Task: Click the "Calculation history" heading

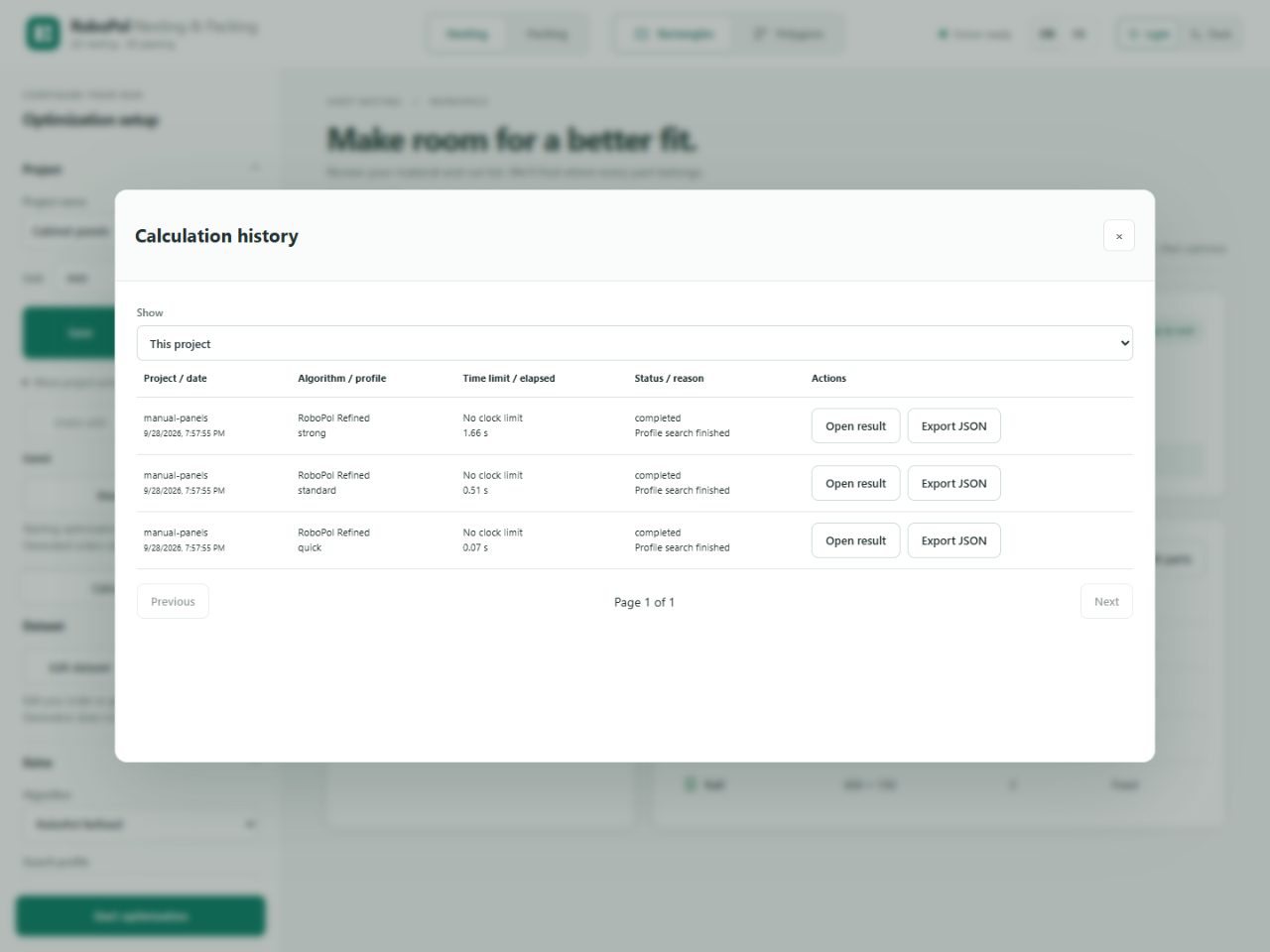Action: point(216,236)
